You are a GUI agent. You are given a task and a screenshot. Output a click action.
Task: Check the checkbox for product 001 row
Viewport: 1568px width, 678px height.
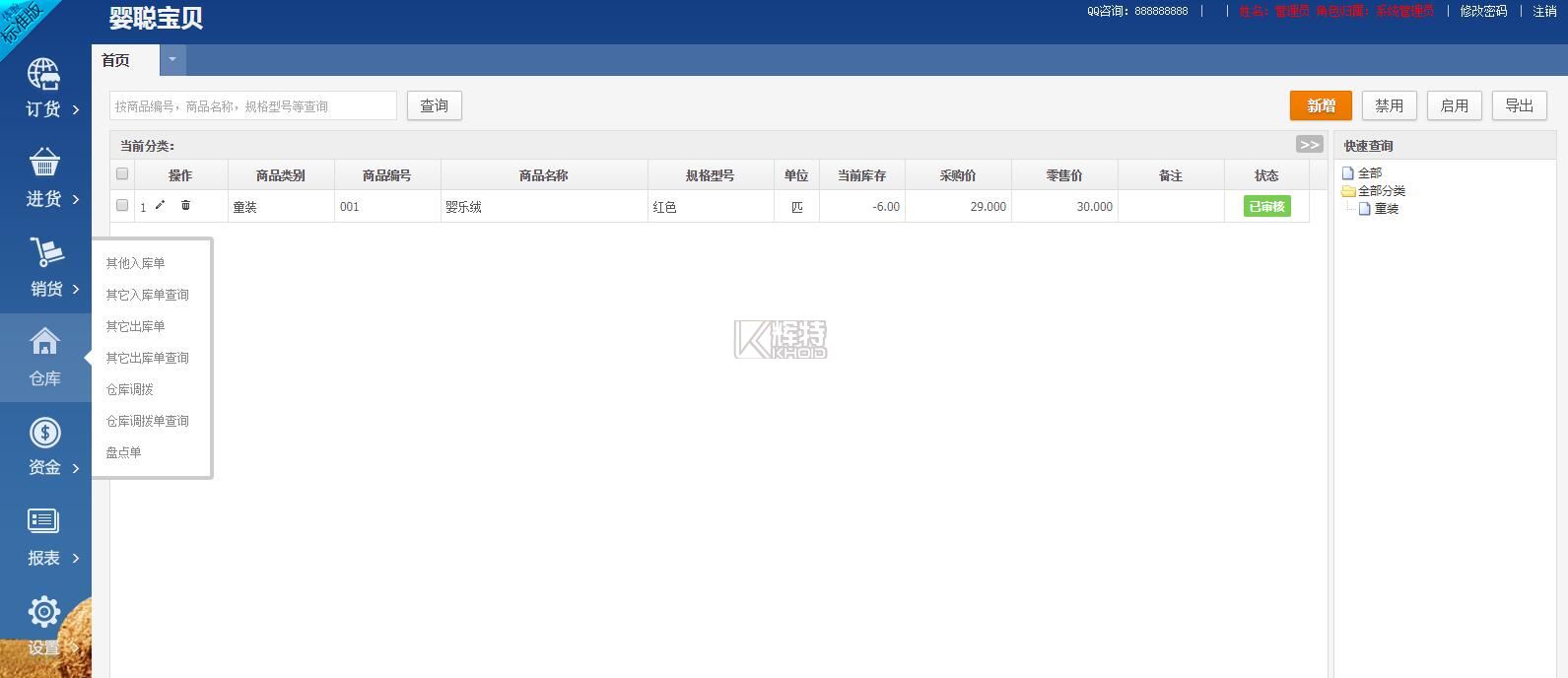pyautogui.click(x=122, y=206)
